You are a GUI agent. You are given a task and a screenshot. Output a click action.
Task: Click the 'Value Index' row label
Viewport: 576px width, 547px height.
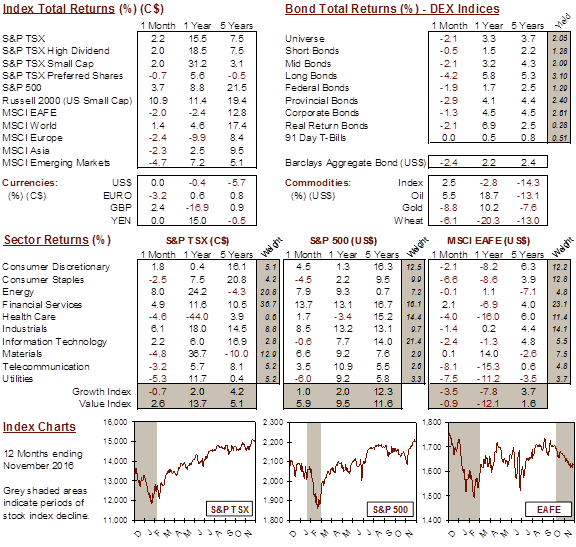click(105, 404)
